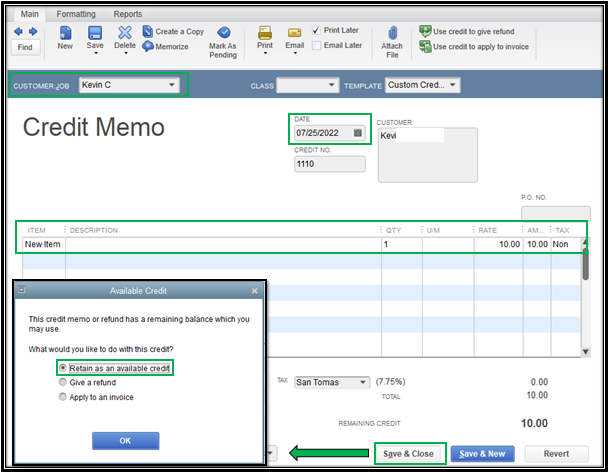Click the New memo icon

pyautogui.click(x=65, y=33)
